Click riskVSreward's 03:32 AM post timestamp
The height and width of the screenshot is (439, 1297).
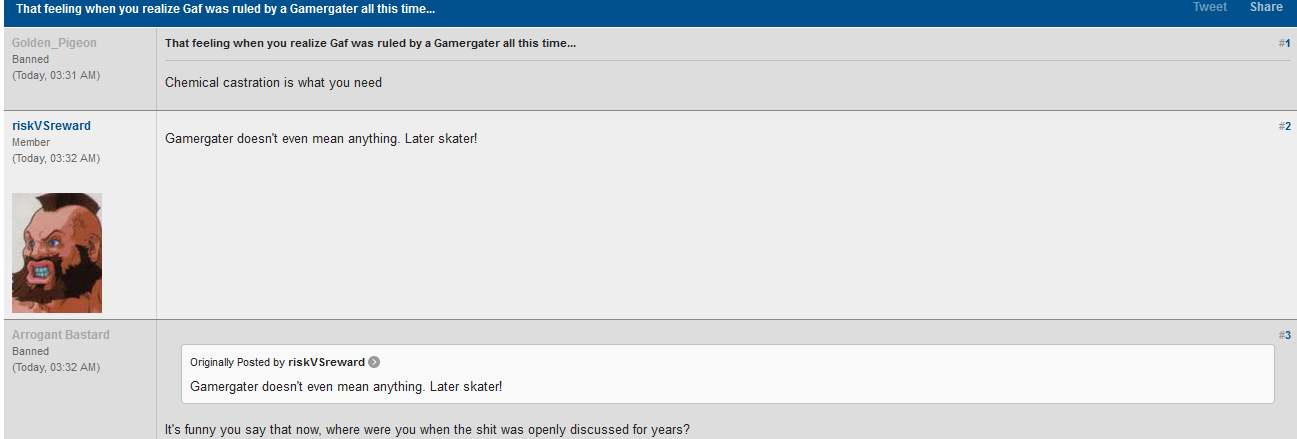coord(56,158)
